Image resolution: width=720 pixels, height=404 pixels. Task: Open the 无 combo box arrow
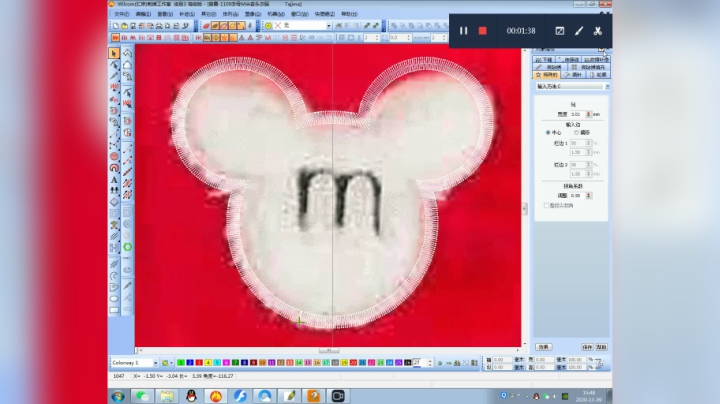click(x=329, y=26)
